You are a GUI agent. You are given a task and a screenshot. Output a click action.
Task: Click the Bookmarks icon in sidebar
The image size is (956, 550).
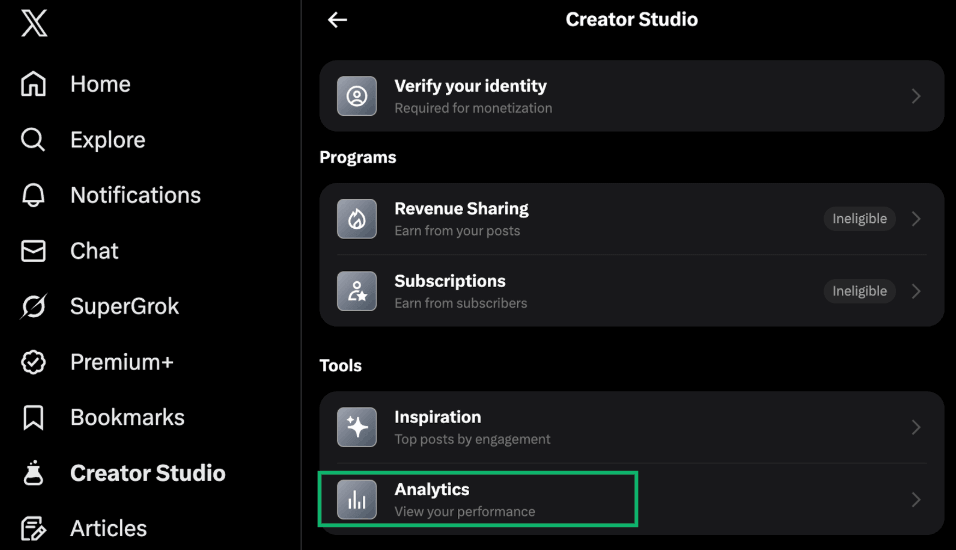(34, 417)
